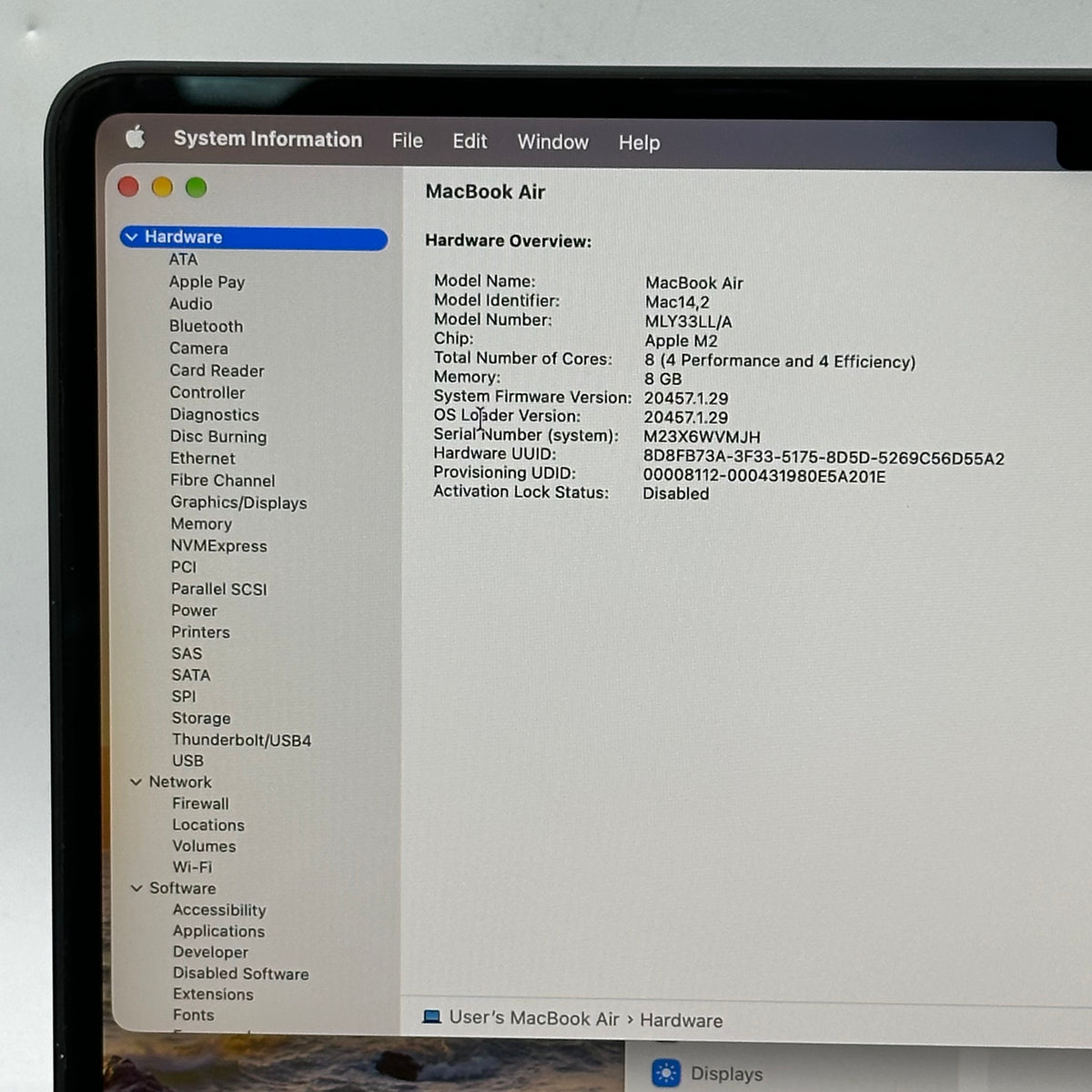Select Printers in the sidebar
The height and width of the screenshot is (1092, 1092).
(200, 632)
